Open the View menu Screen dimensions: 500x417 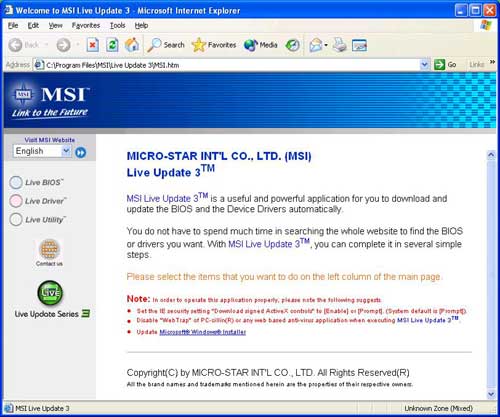[x=55, y=25]
